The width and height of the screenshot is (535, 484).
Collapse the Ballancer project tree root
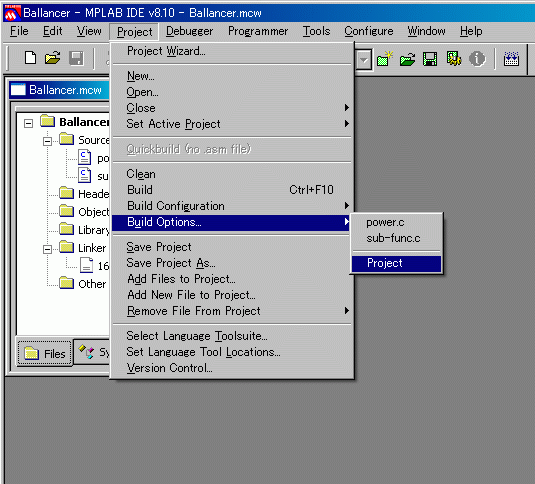(x=29, y=123)
